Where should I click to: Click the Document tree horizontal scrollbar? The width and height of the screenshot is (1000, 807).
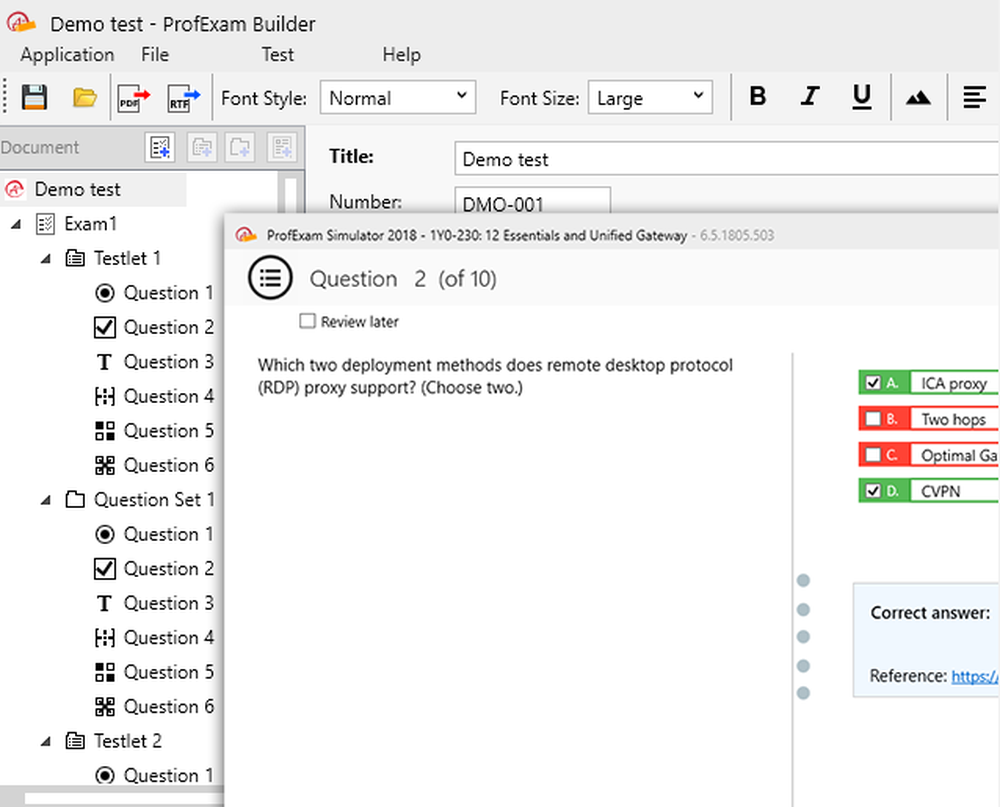124,798
